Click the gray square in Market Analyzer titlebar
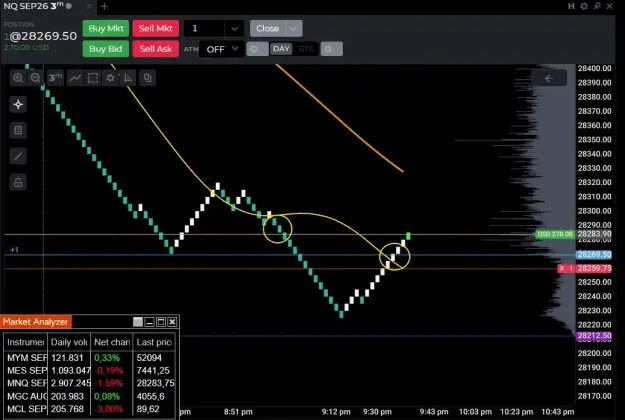Screen dimensions: 625x420 [138, 322]
